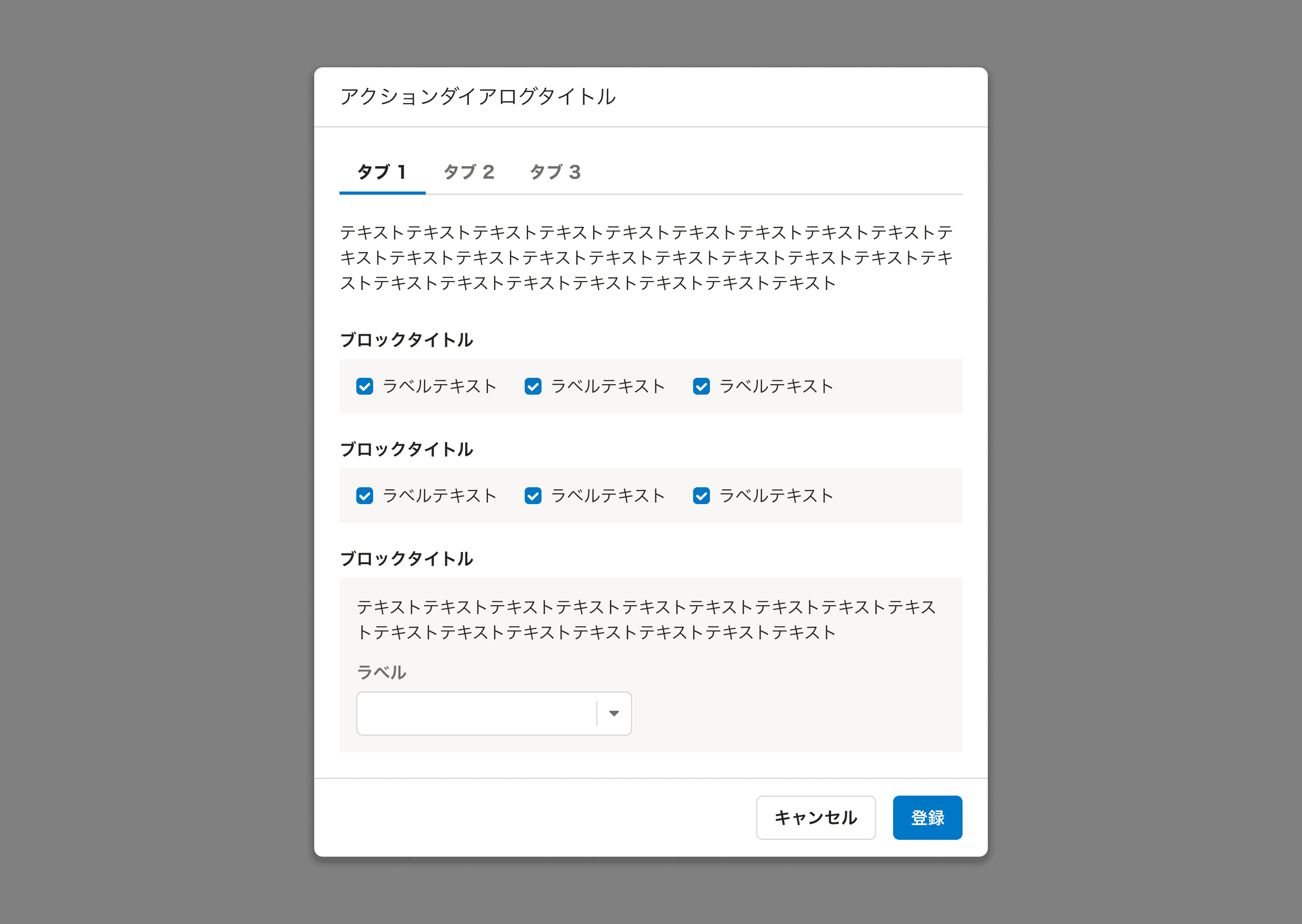1302x924 pixels.
Task: Click the first ブロックタイトル heading
Action: [x=406, y=339]
